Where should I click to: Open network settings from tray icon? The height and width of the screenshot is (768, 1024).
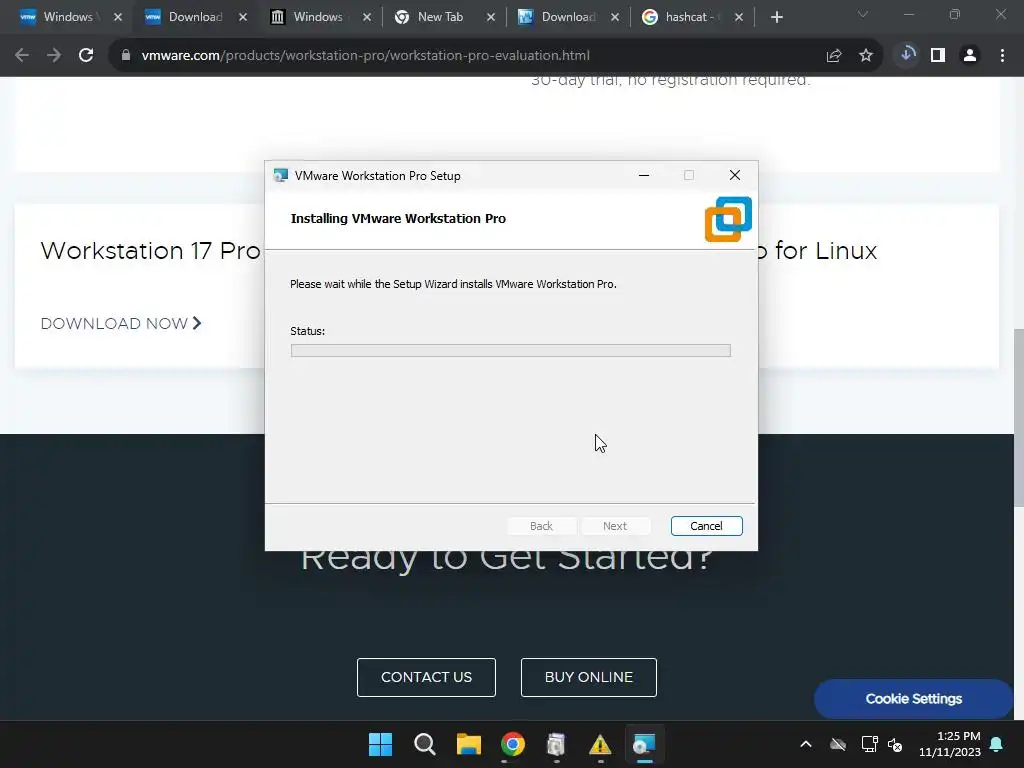click(869, 744)
